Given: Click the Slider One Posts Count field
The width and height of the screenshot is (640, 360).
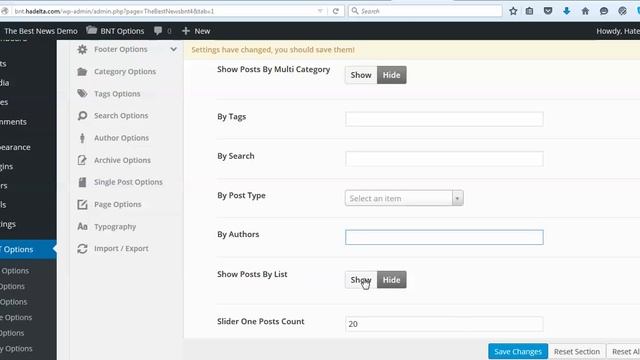Looking at the screenshot, I should tap(444, 324).
